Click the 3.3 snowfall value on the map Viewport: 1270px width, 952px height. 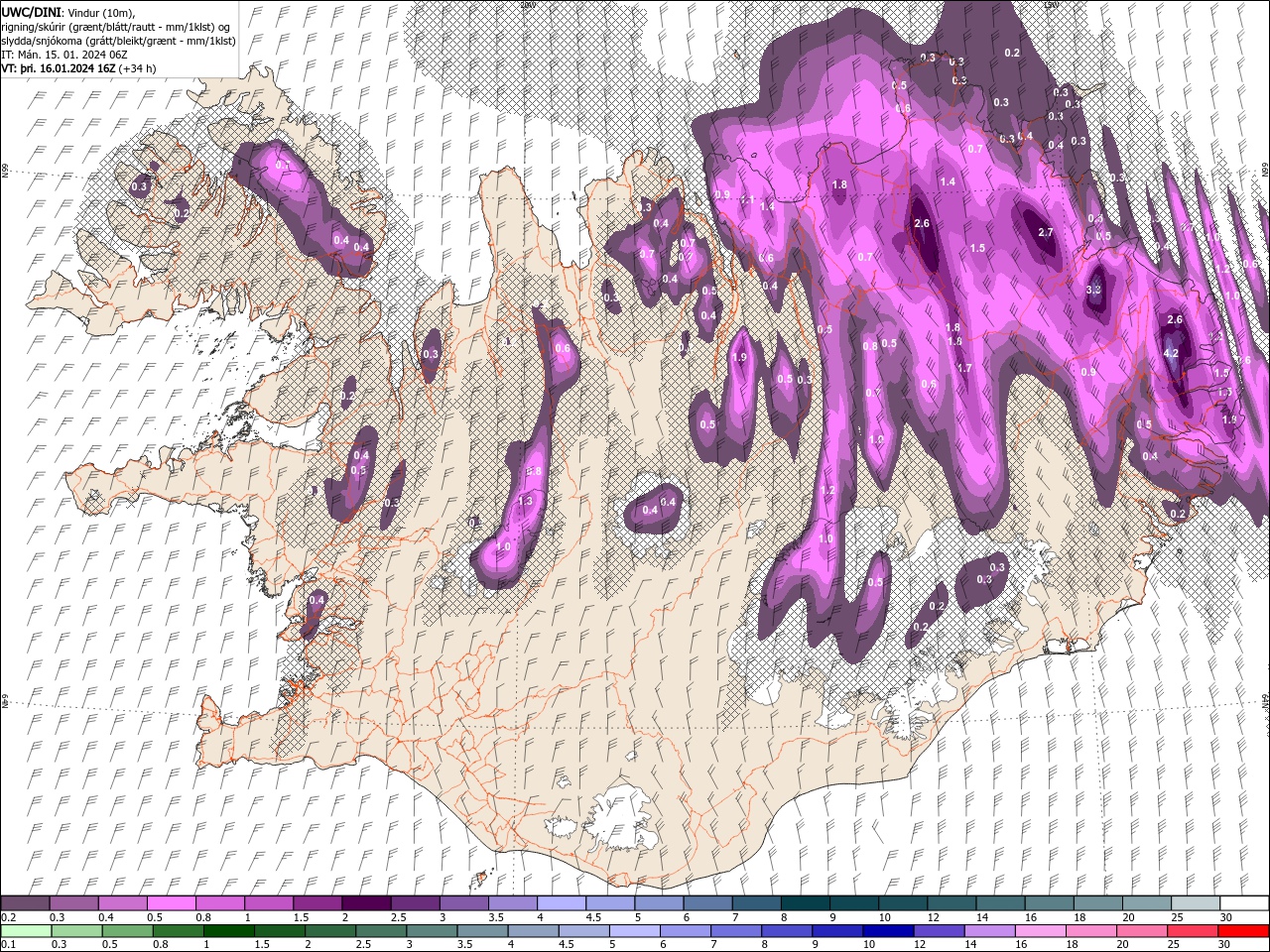[1094, 290]
